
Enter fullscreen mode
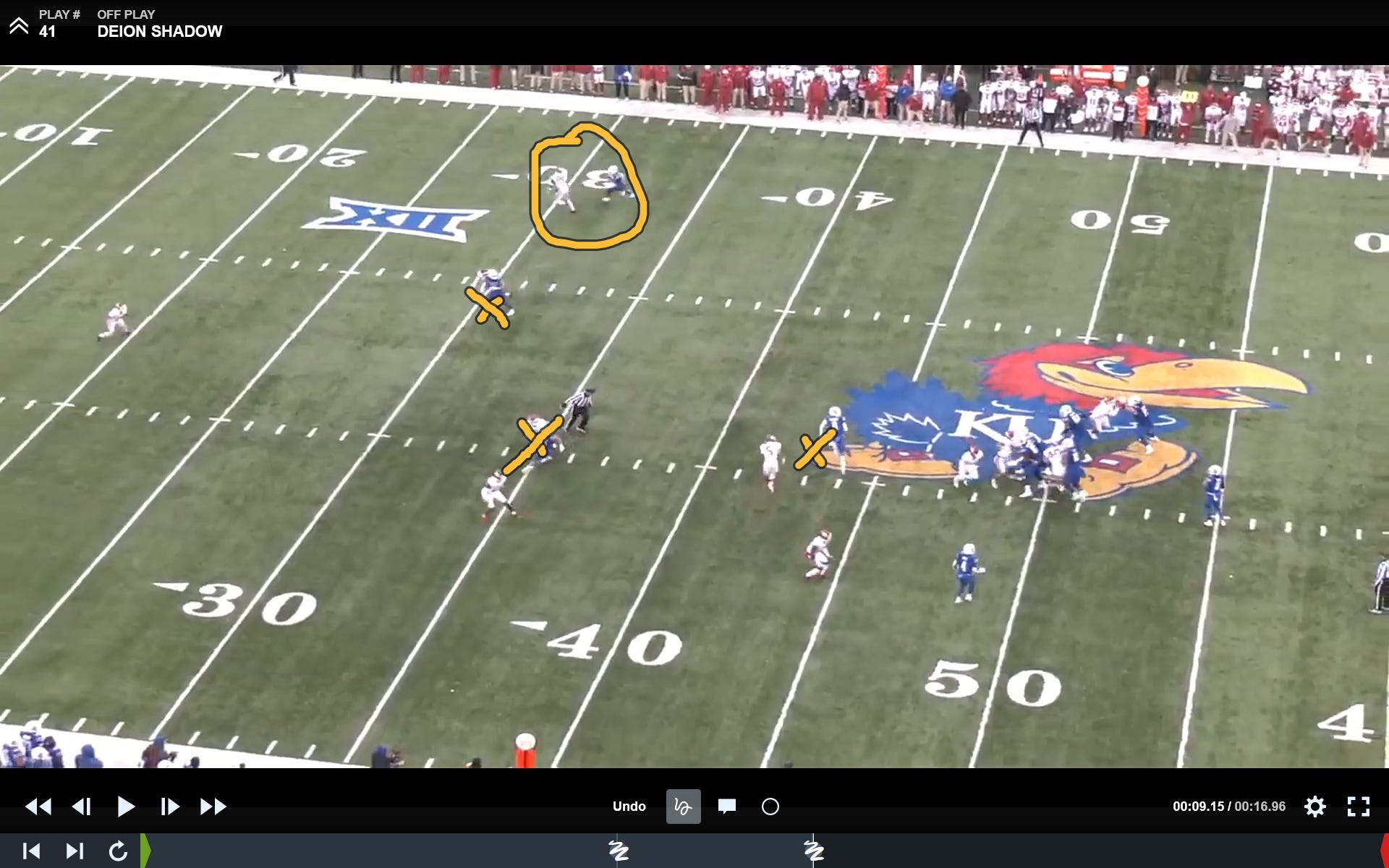point(1359,807)
